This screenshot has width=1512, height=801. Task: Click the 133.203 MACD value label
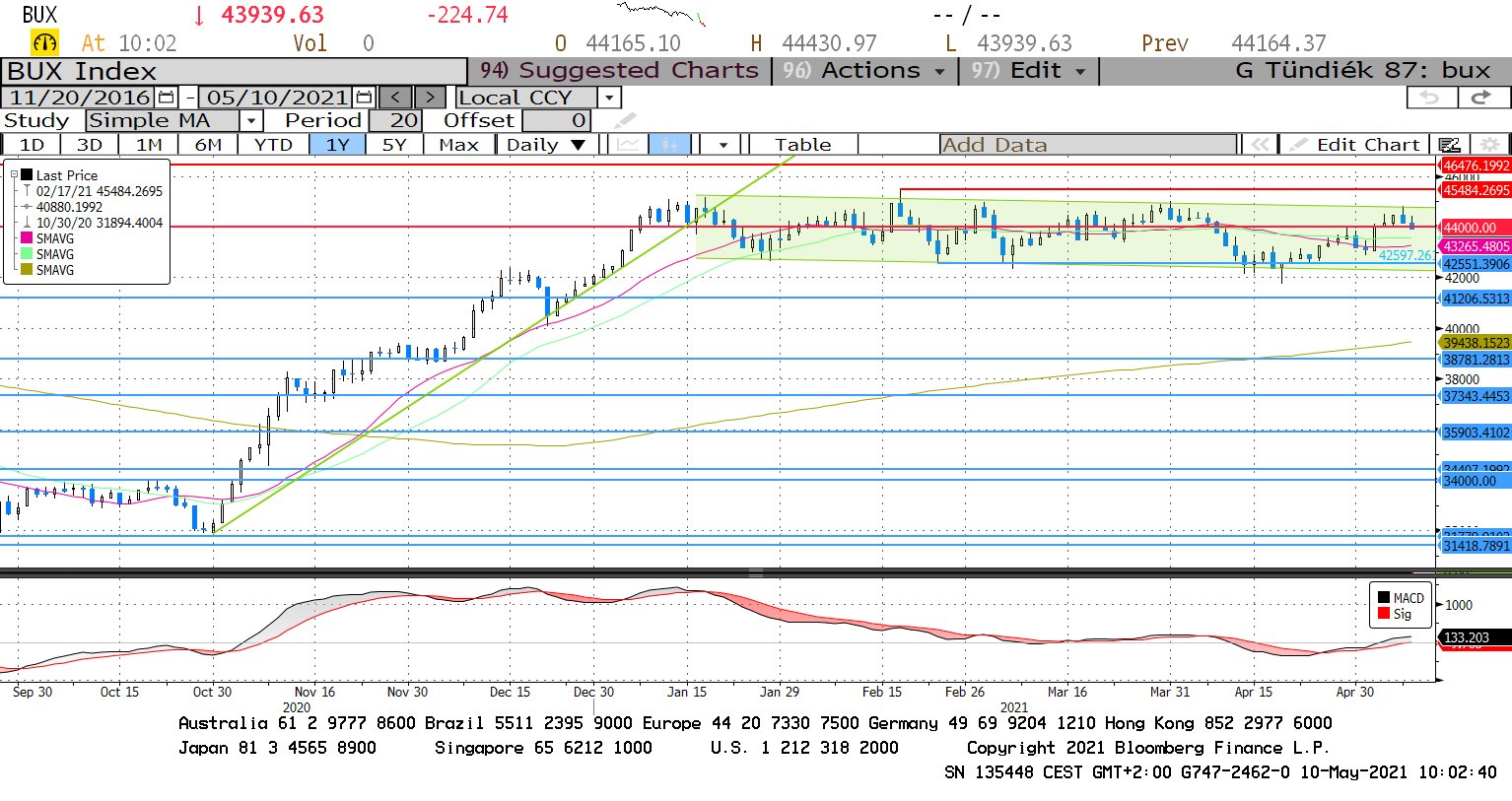point(1476,637)
